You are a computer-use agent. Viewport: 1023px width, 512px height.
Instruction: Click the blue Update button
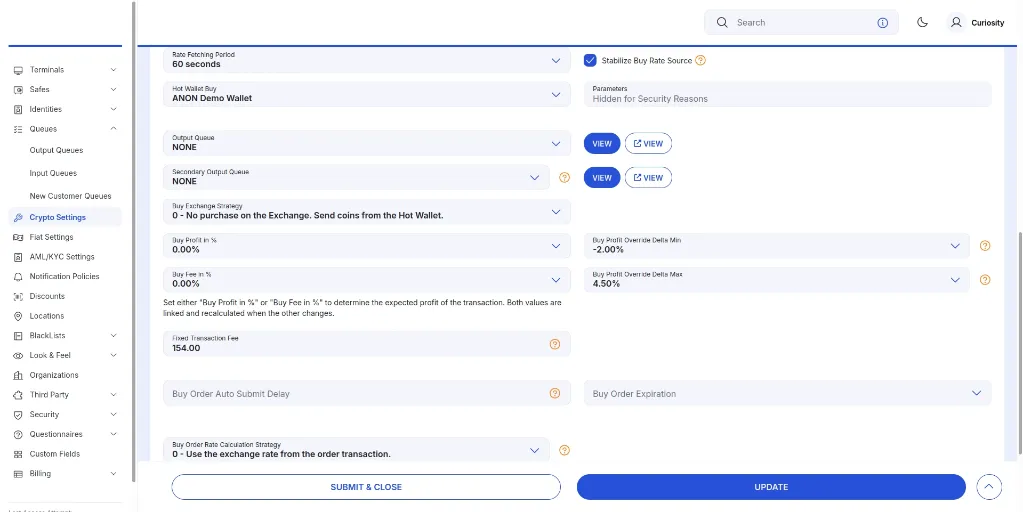(x=770, y=487)
